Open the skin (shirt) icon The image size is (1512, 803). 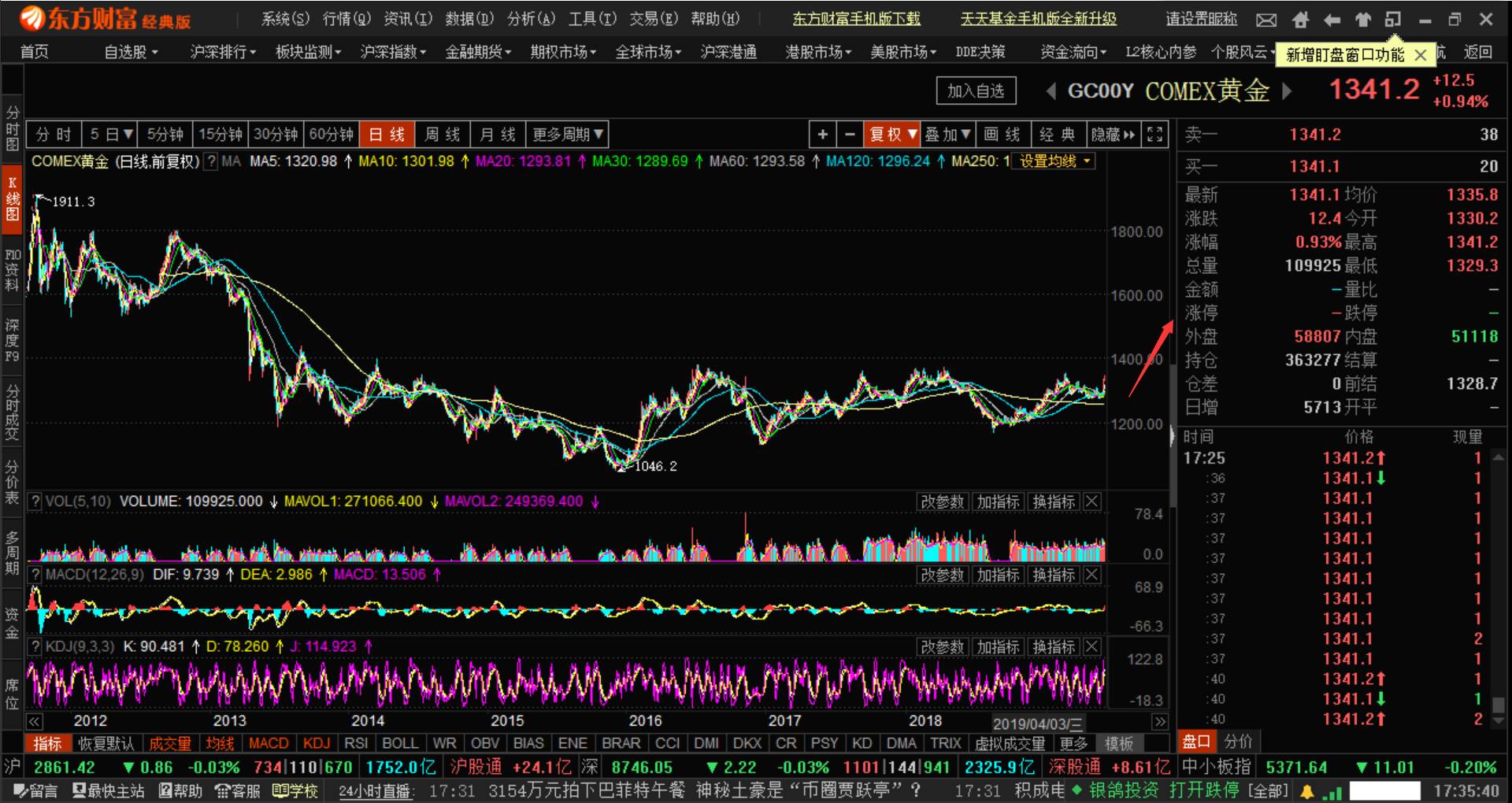1363,19
